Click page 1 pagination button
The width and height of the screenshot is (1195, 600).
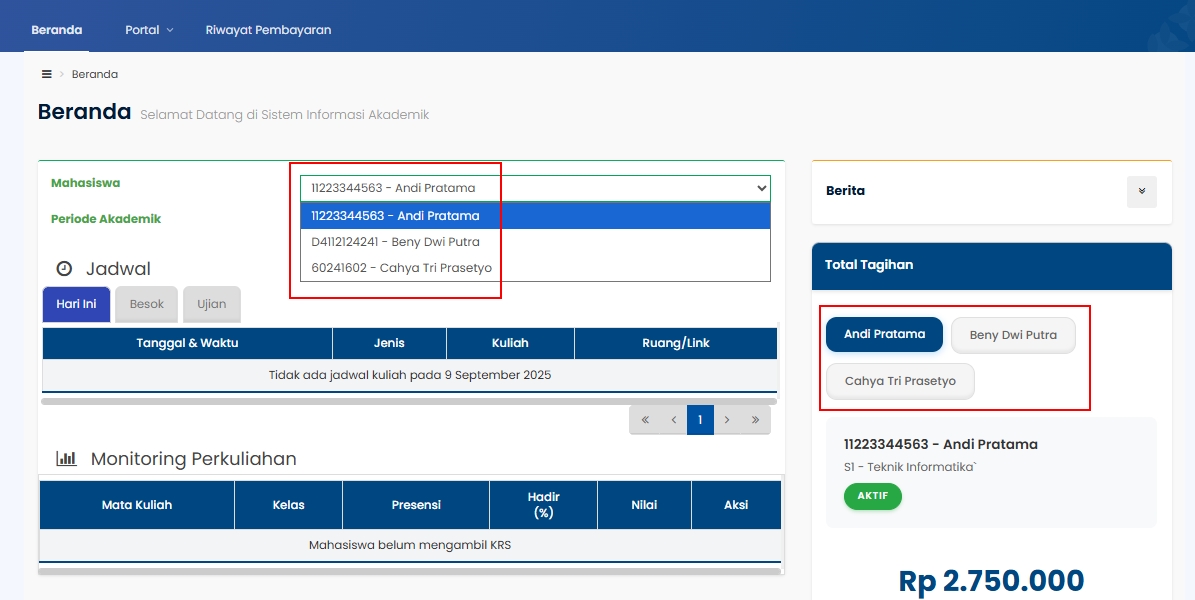click(700, 420)
